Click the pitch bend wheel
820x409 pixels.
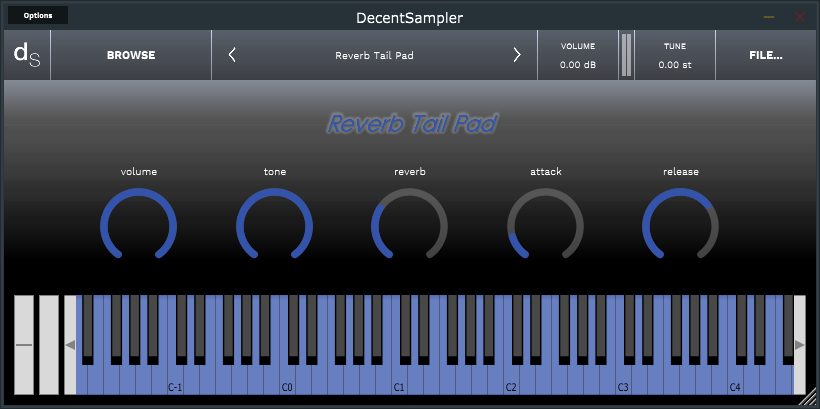[x=24, y=345]
